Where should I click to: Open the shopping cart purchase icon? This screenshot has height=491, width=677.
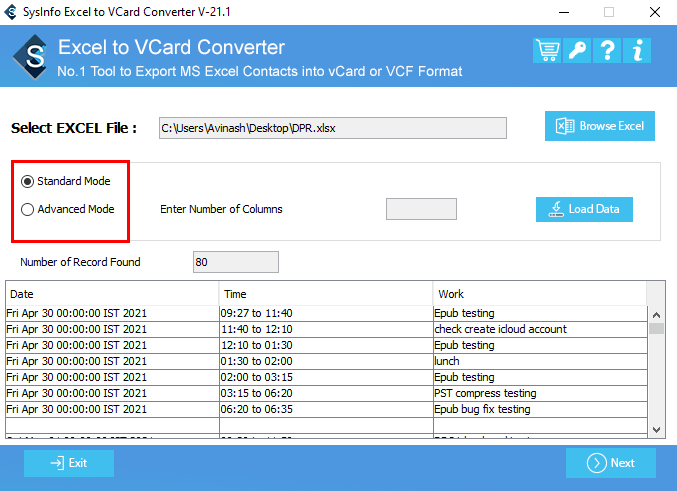(547, 51)
